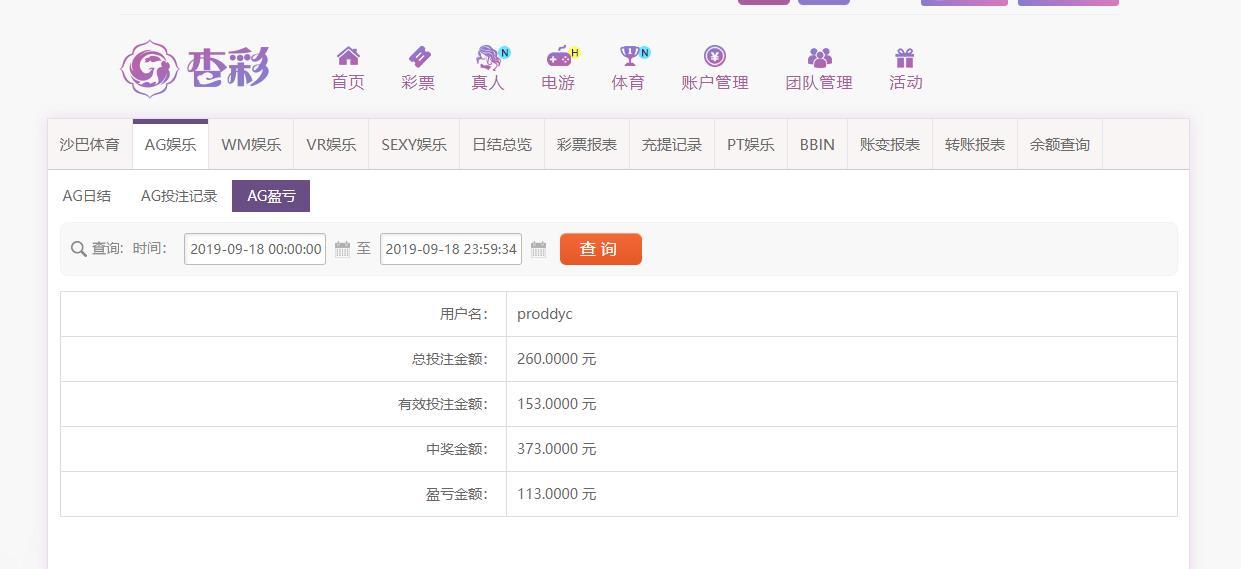Open calendar picker for start time
The height and width of the screenshot is (569, 1241).
tap(342, 249)
